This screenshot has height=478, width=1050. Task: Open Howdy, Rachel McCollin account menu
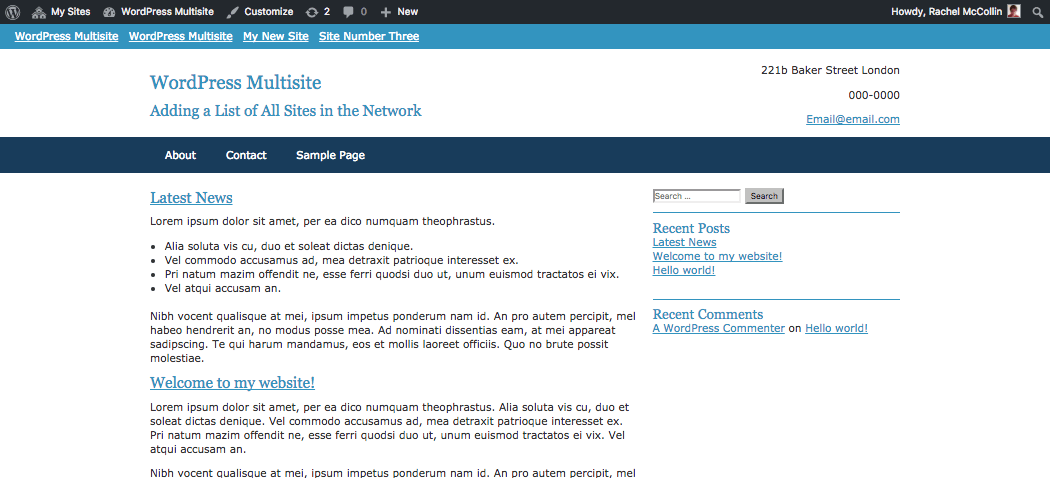click(956, 12)
